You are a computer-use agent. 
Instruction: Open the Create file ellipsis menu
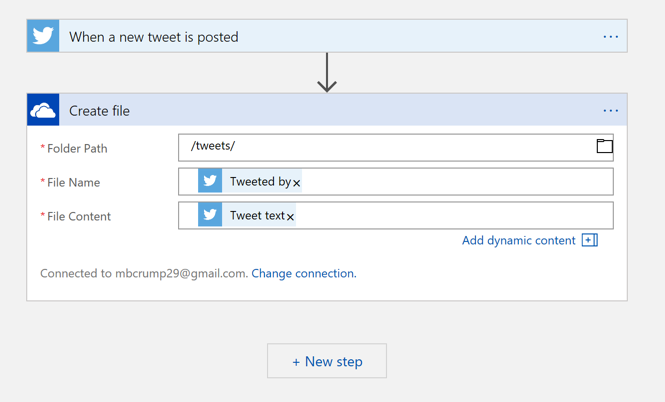[610, 111]
